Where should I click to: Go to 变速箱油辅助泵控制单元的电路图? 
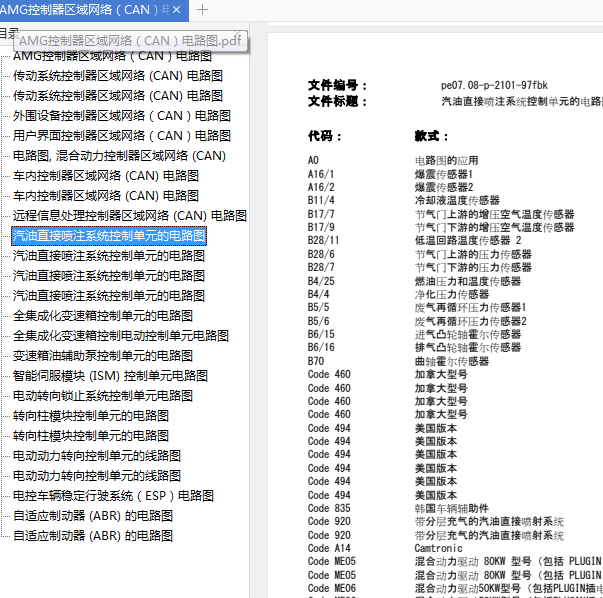[103, 356]
